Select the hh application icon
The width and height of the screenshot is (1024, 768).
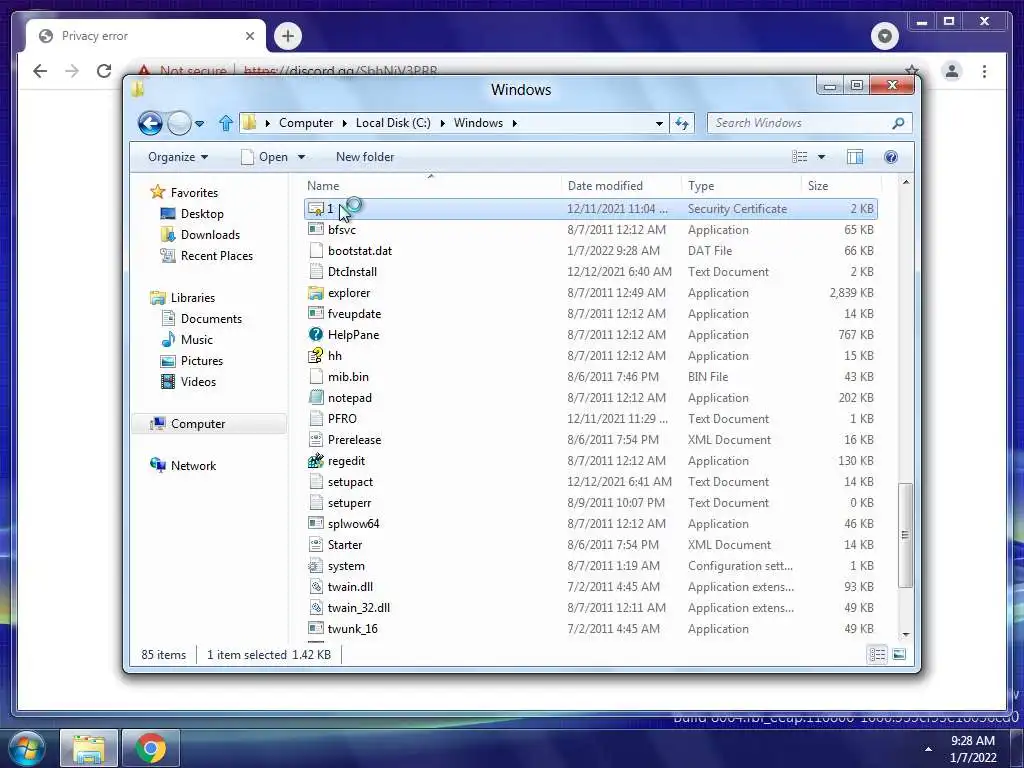pyautogui.click(x=315, y=355)
